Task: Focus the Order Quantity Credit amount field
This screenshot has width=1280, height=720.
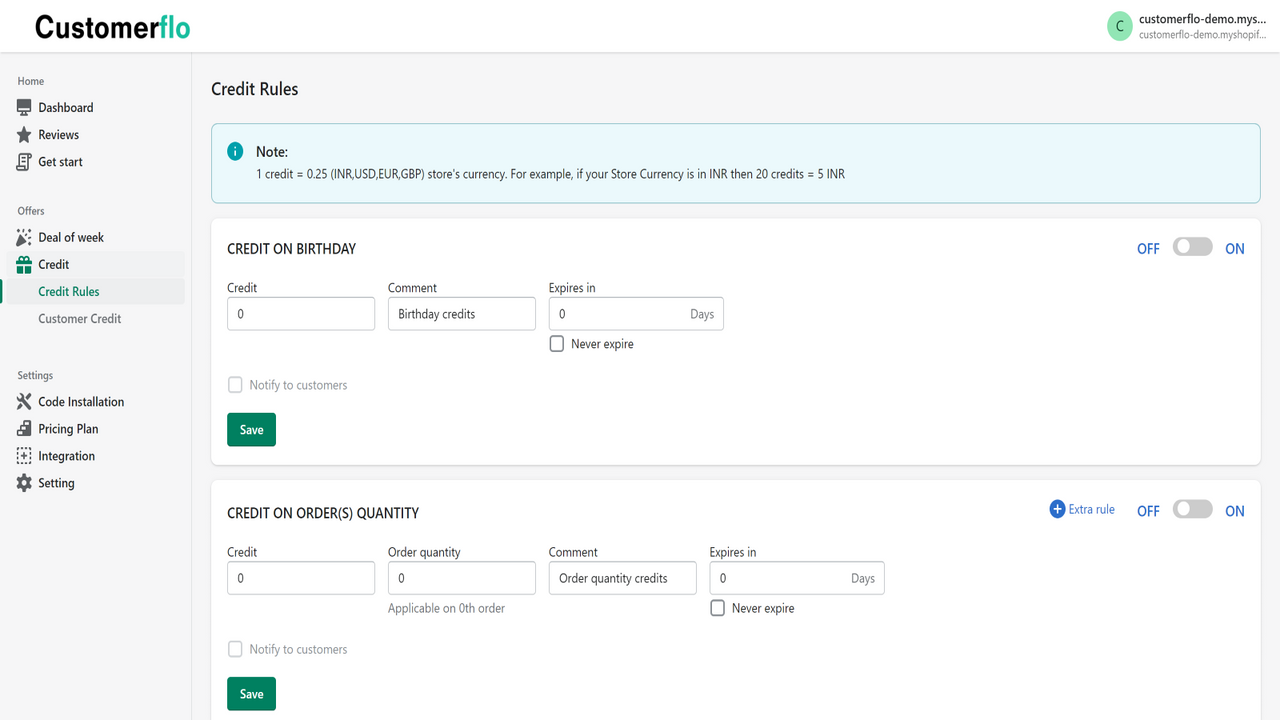Action: tap(301, 577)
